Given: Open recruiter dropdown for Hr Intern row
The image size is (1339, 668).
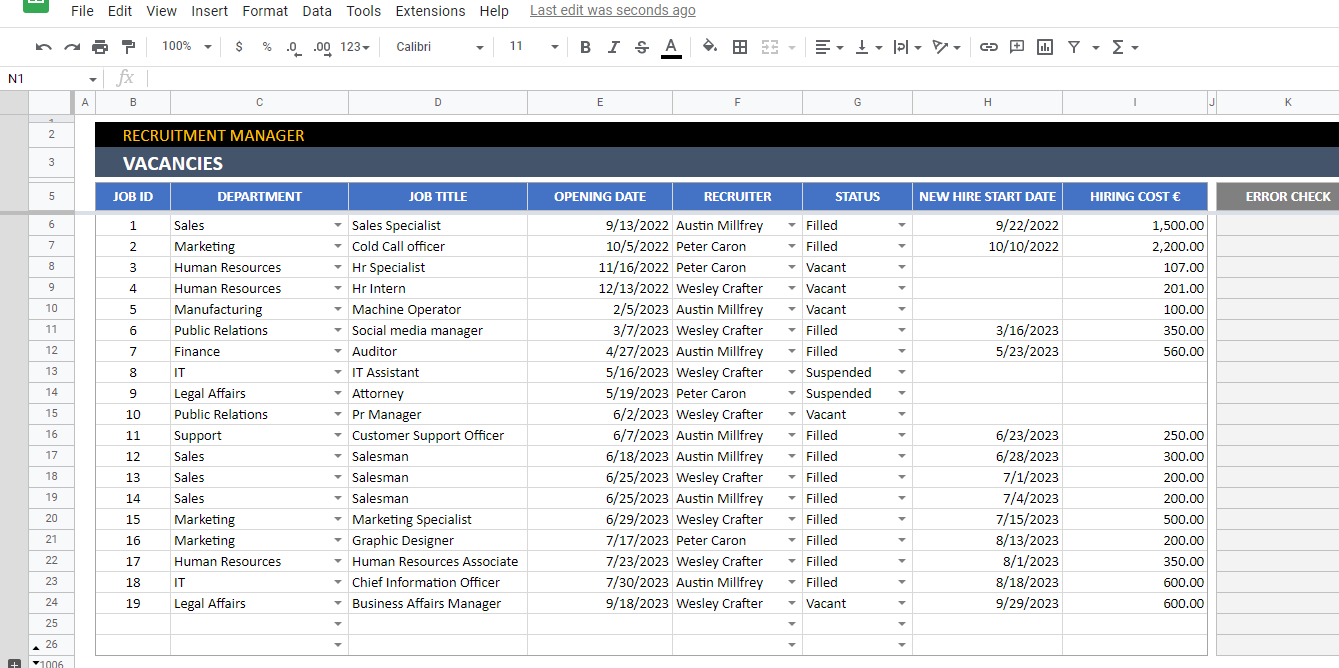Looking at the screenshot, I should (792, 289).
